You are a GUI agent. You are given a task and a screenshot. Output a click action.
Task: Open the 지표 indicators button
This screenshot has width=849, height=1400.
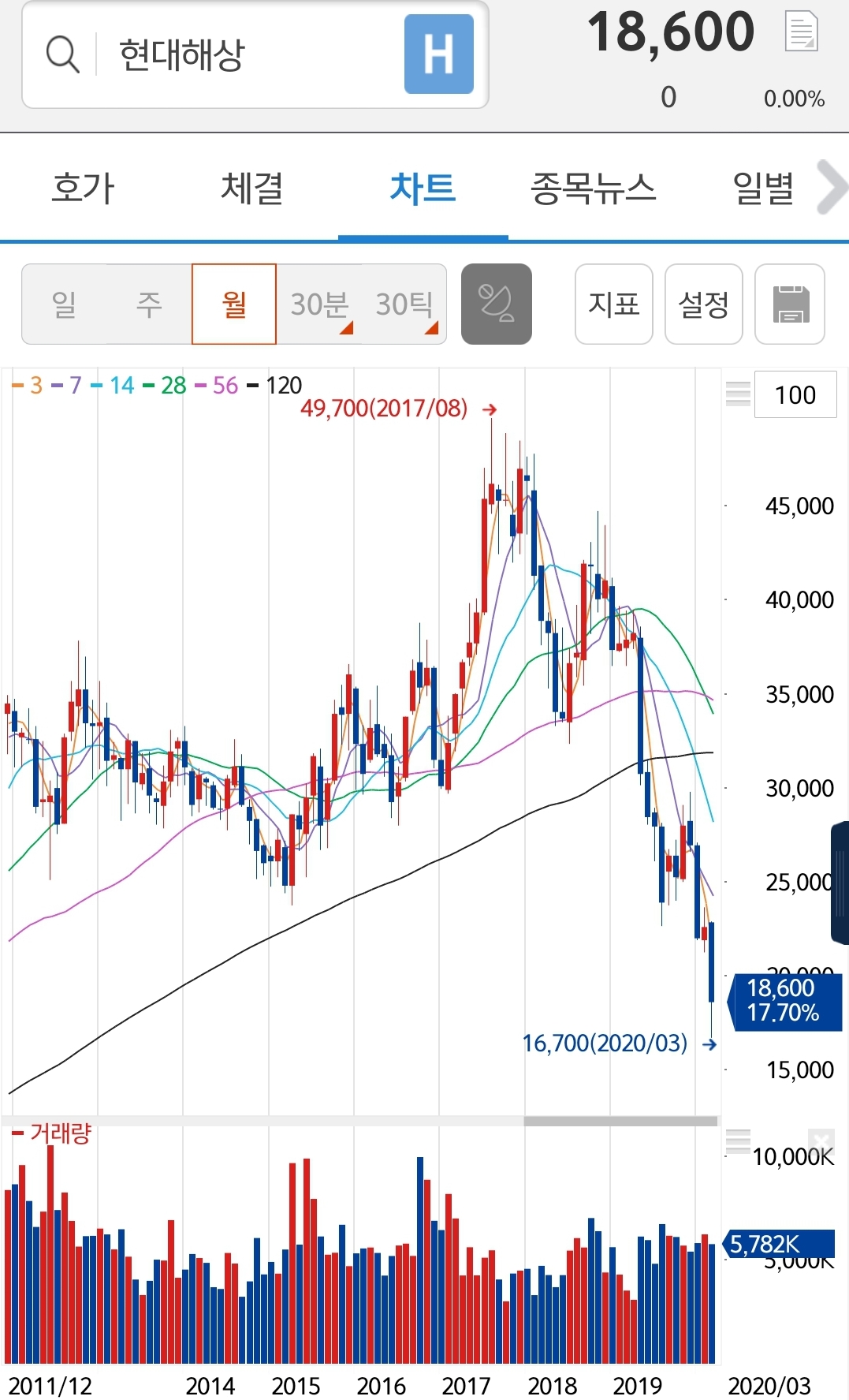coord(614,304)
